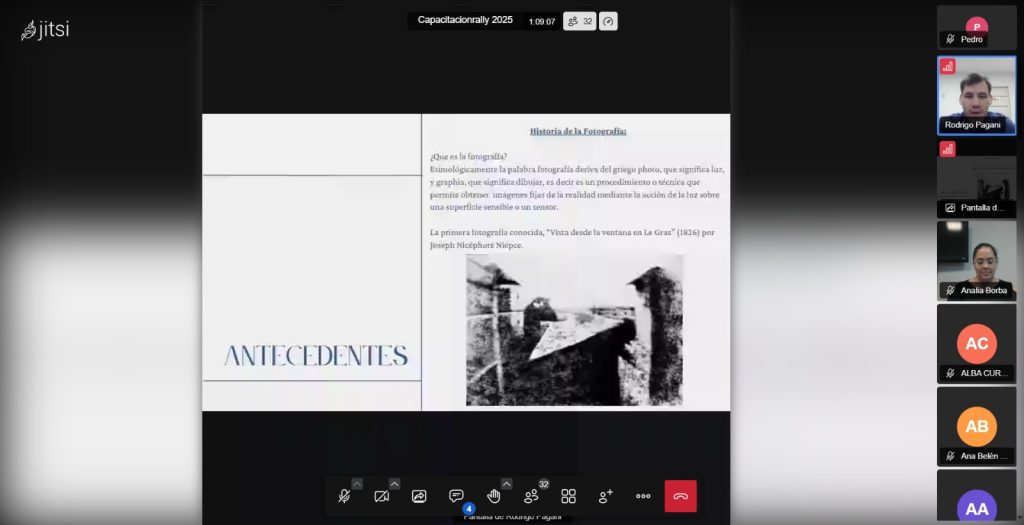
Task: Expand reactions arrow above raise hand
Action: click(x=506, y=484)
